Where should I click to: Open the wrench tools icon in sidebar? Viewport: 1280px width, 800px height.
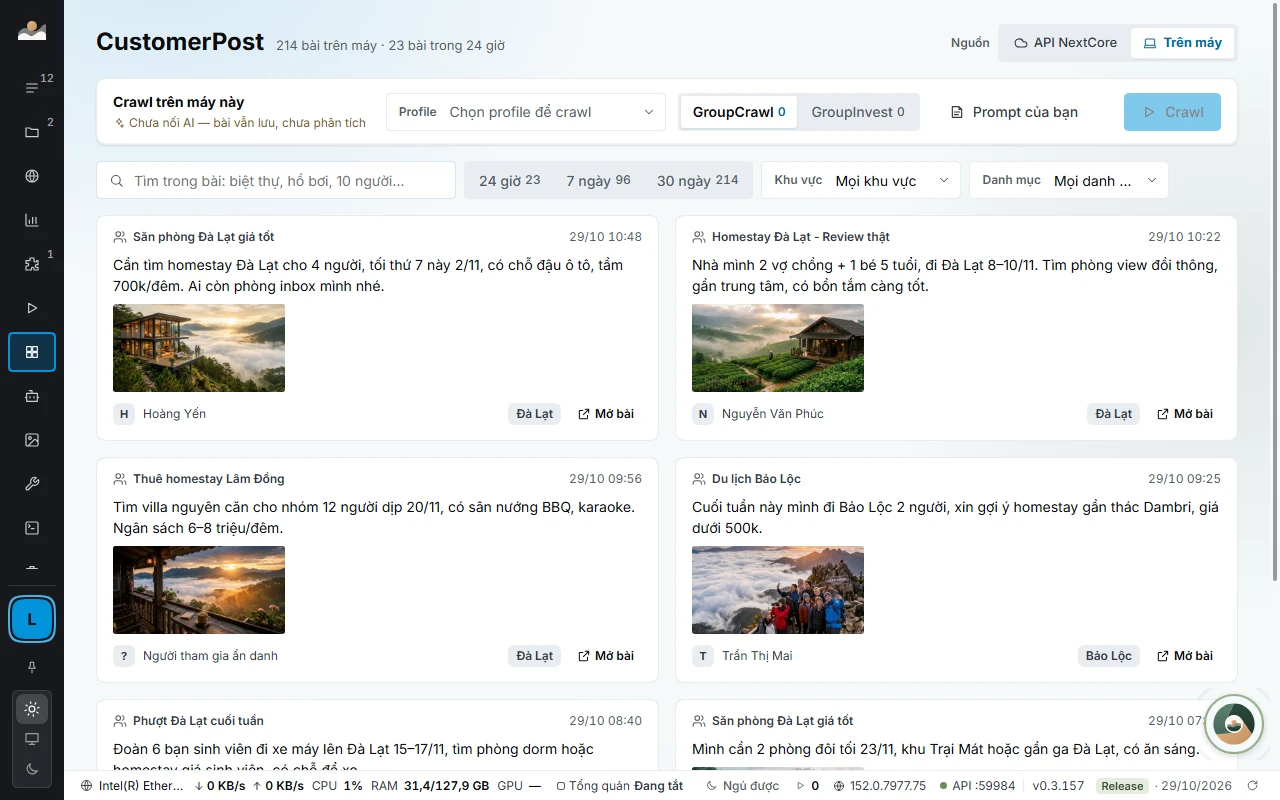coord(32,484)
